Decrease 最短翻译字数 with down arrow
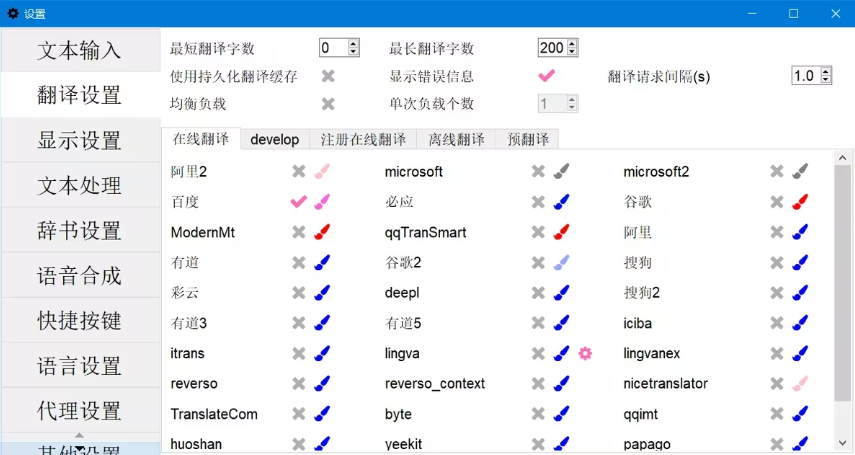The image size is (855, 455). point(353,52)
